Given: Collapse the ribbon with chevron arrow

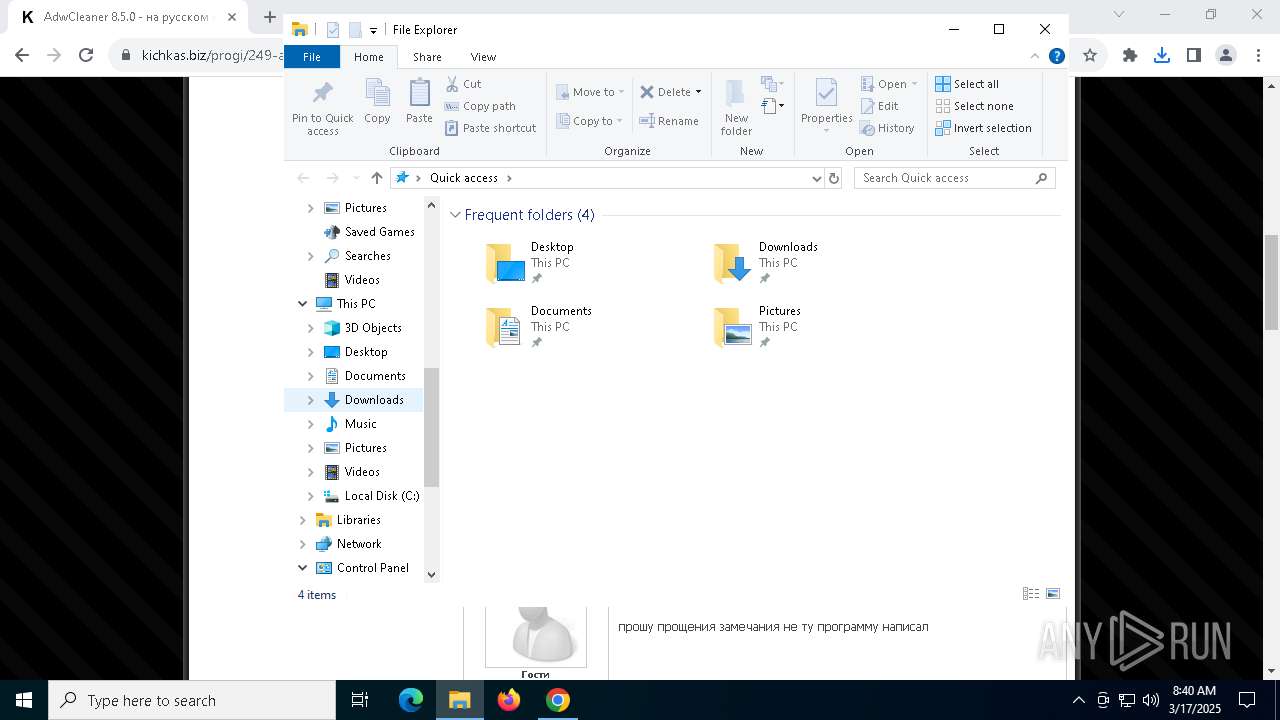Looking at the screenshot, I should [1035, 56].
